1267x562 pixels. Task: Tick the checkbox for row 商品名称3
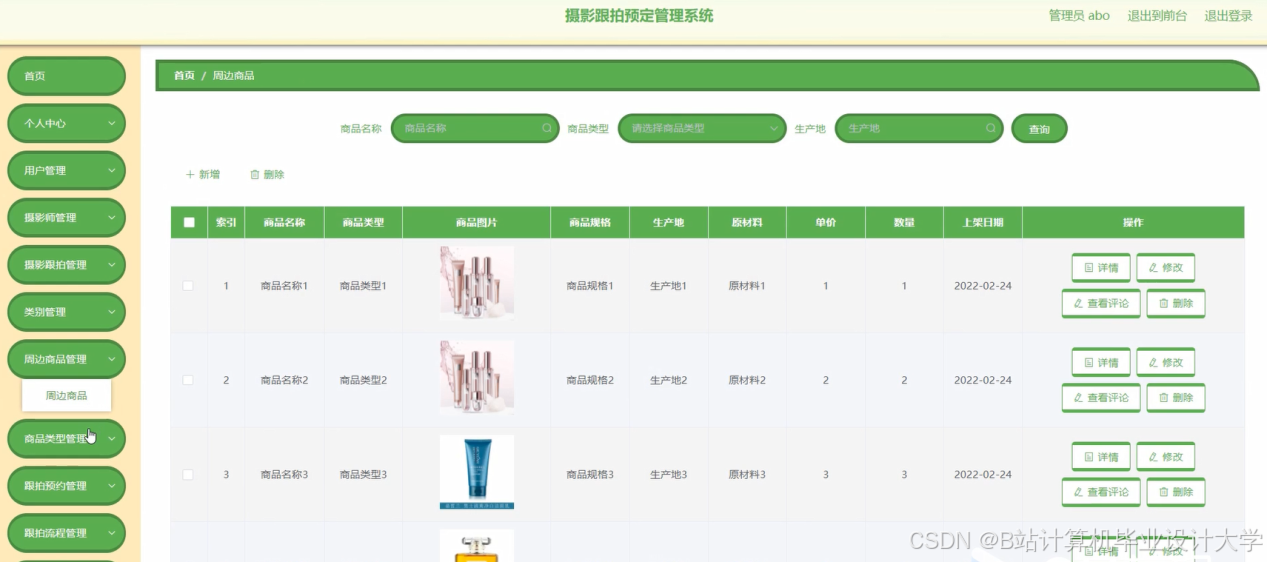[x=188, y=474]
